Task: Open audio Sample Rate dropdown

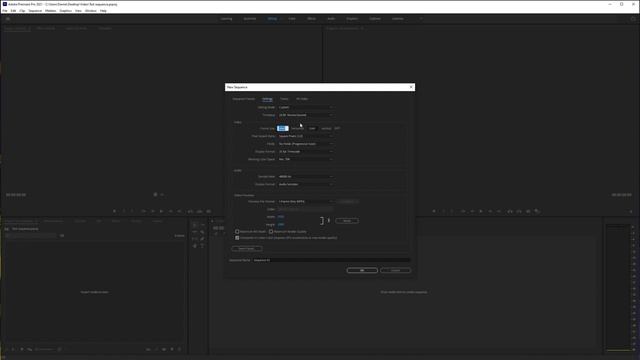Action: click(306, 177)
